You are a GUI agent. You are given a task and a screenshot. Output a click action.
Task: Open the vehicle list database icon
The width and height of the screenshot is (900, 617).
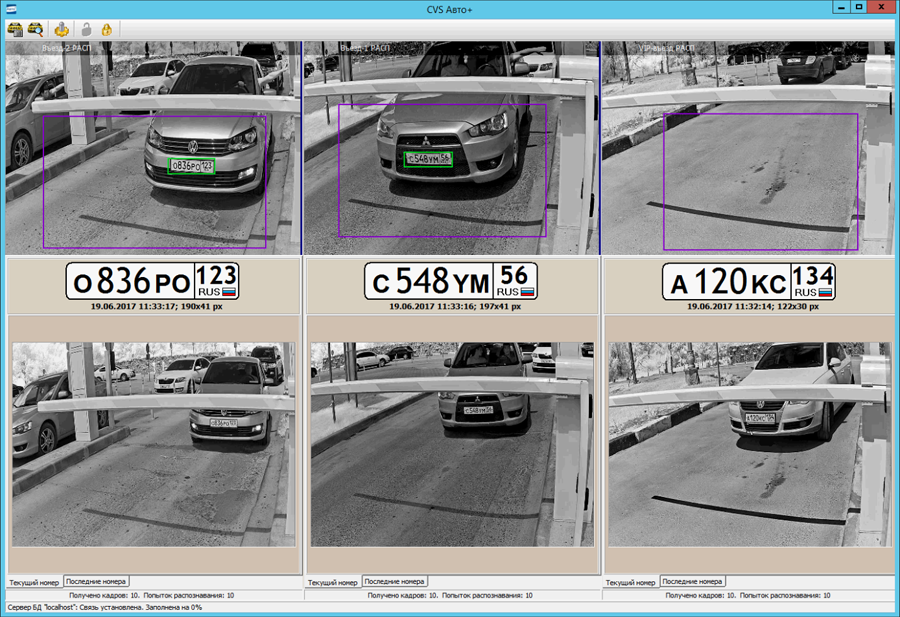point(15,29)
